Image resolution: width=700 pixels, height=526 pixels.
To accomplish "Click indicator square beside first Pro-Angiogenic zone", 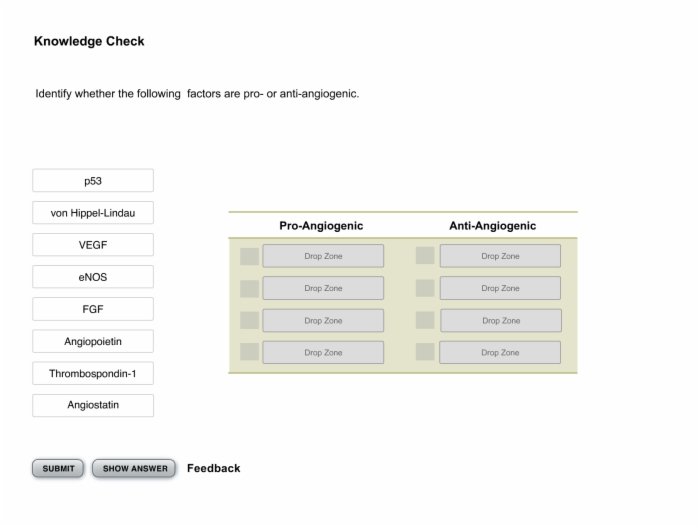I will (x=250, y=256).
